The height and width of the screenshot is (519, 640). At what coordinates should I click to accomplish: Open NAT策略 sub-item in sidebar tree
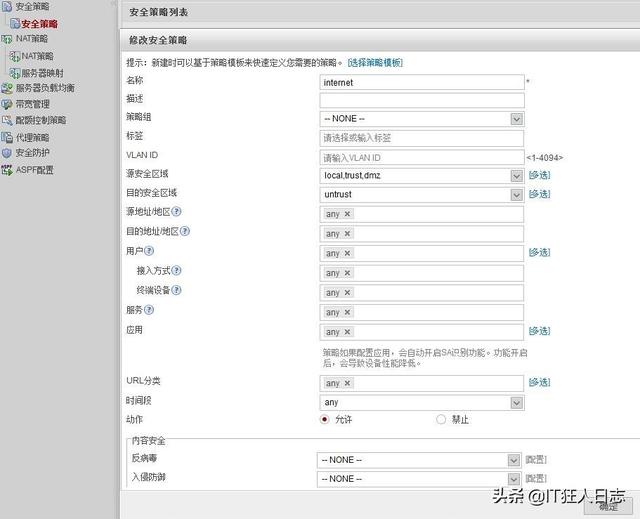coord(37,56)
